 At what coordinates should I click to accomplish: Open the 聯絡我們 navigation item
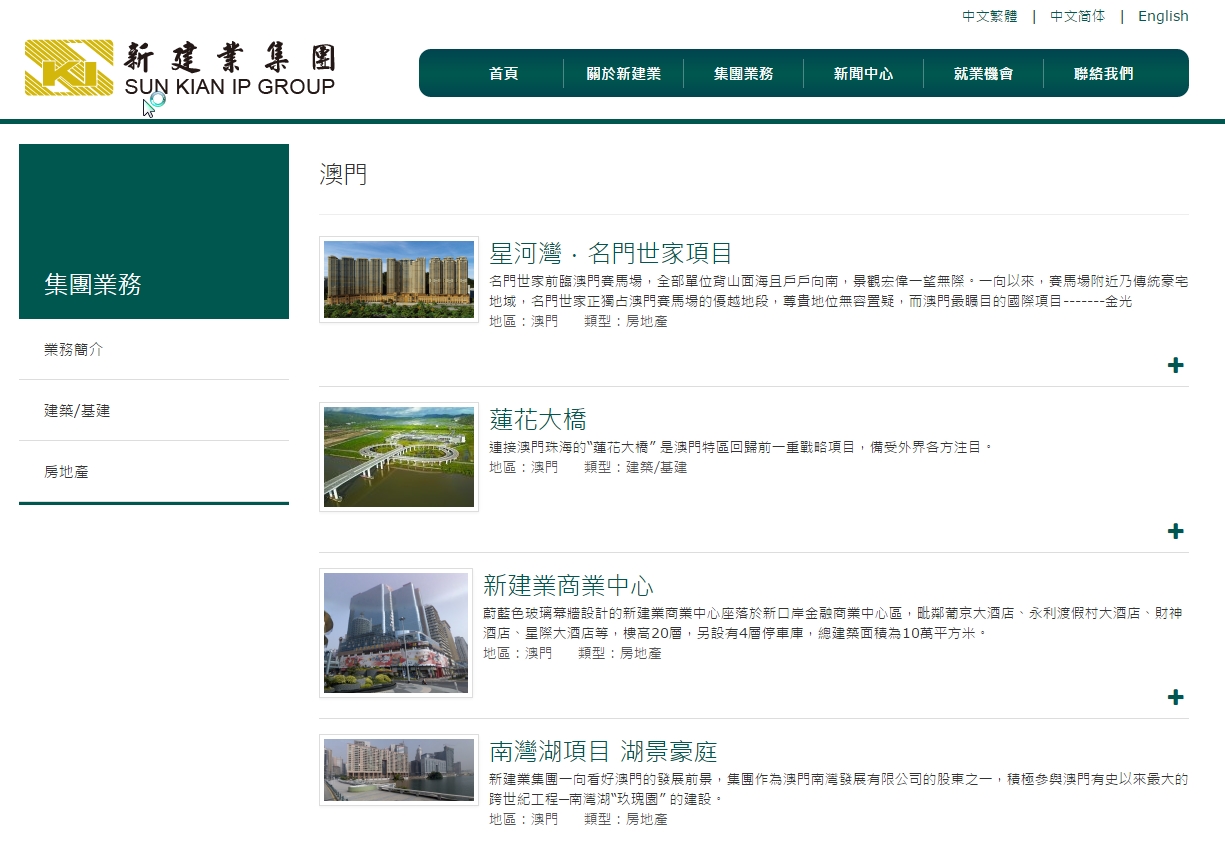[1103, 74]
